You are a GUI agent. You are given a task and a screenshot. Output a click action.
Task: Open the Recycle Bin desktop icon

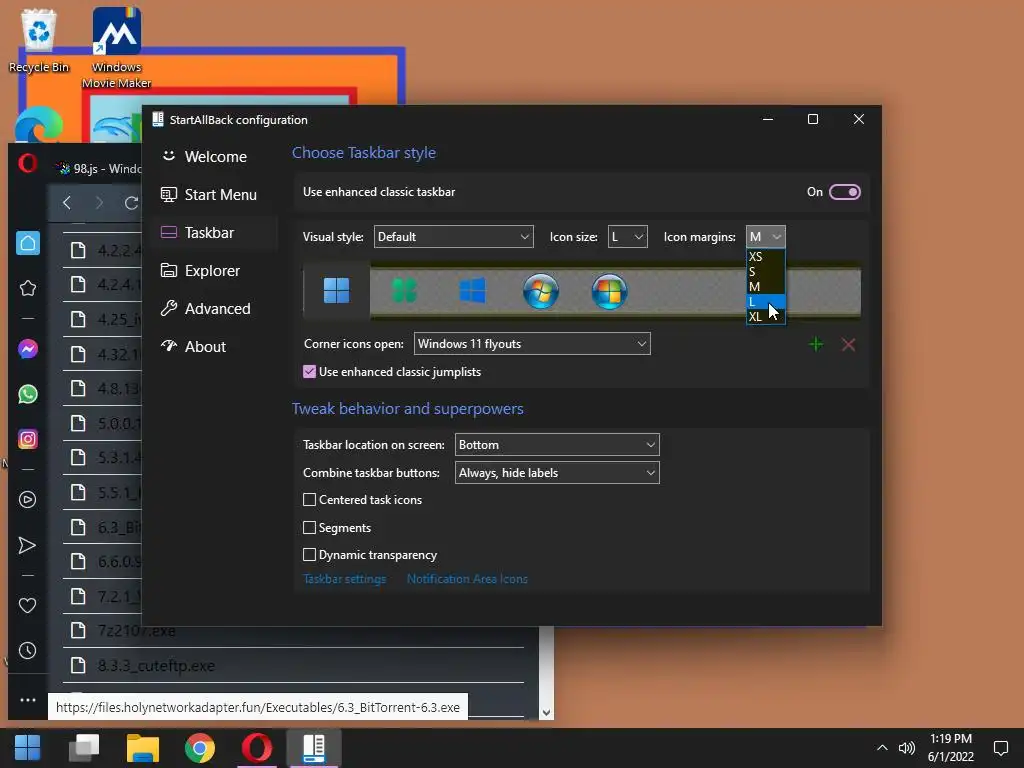39,40
